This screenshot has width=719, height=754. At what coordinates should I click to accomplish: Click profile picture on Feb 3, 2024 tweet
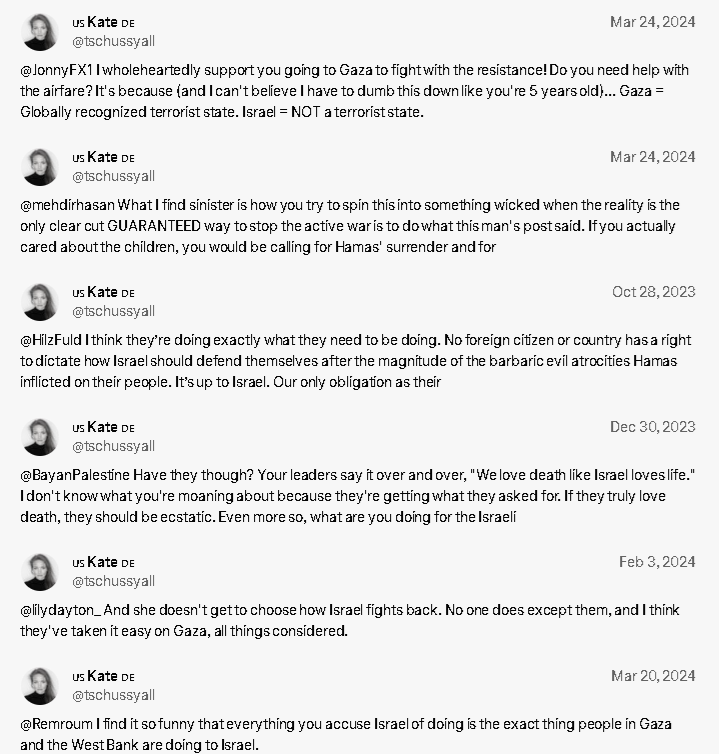(x=39, y=572)
